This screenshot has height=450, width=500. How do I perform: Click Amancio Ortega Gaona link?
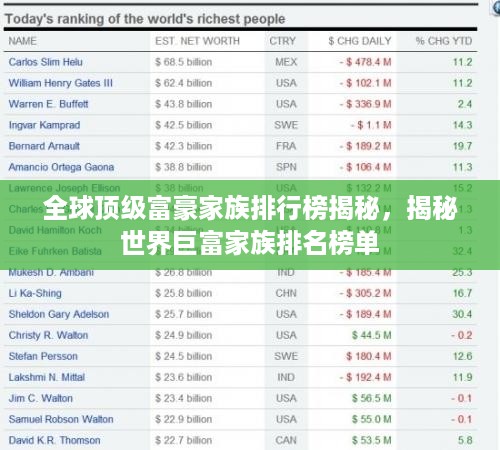click(x=61, y=167)
